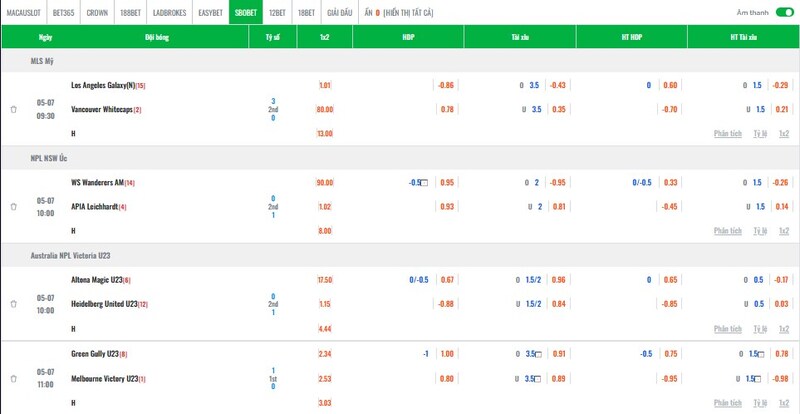The image size is (800, 414).
Task: Click the 2.34 odds for Green Gully U23
Action: pyautogui.click(x=325, y=354)
